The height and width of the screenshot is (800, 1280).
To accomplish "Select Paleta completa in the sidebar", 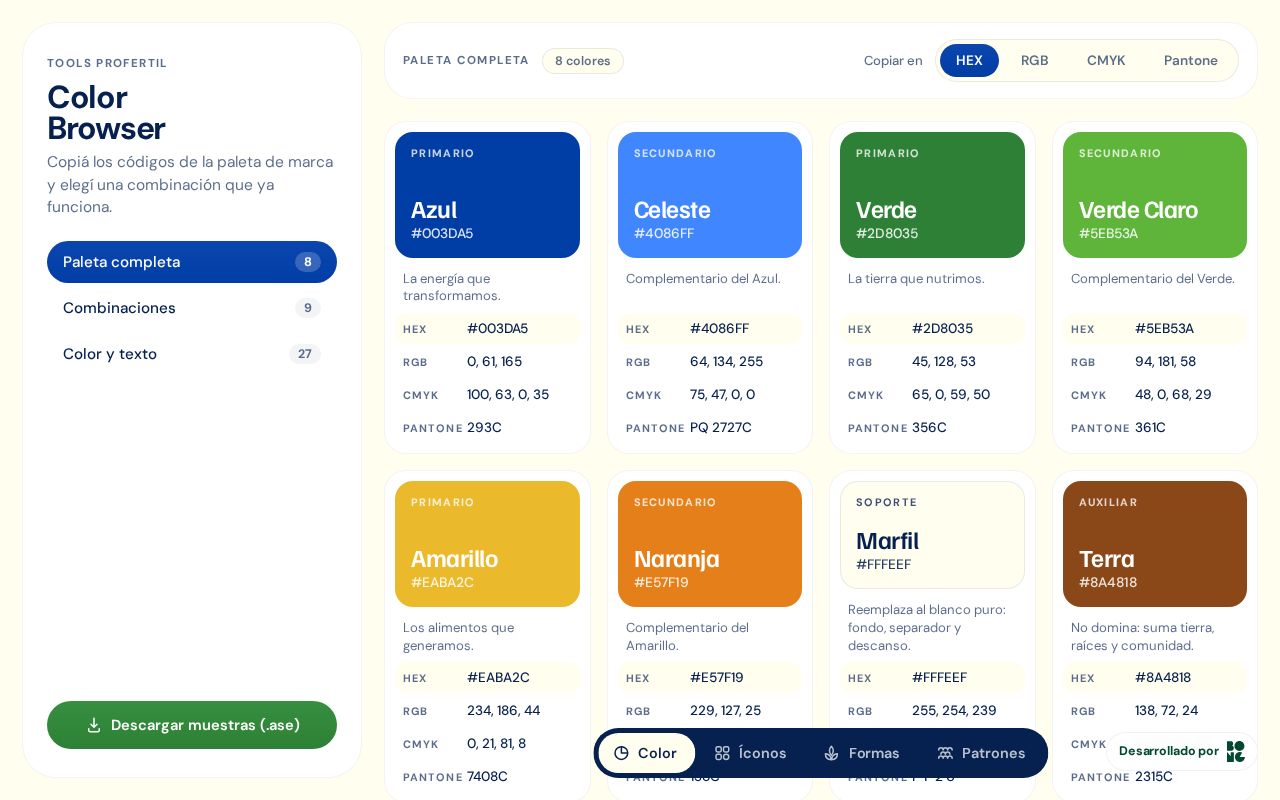I will (192, 262).
